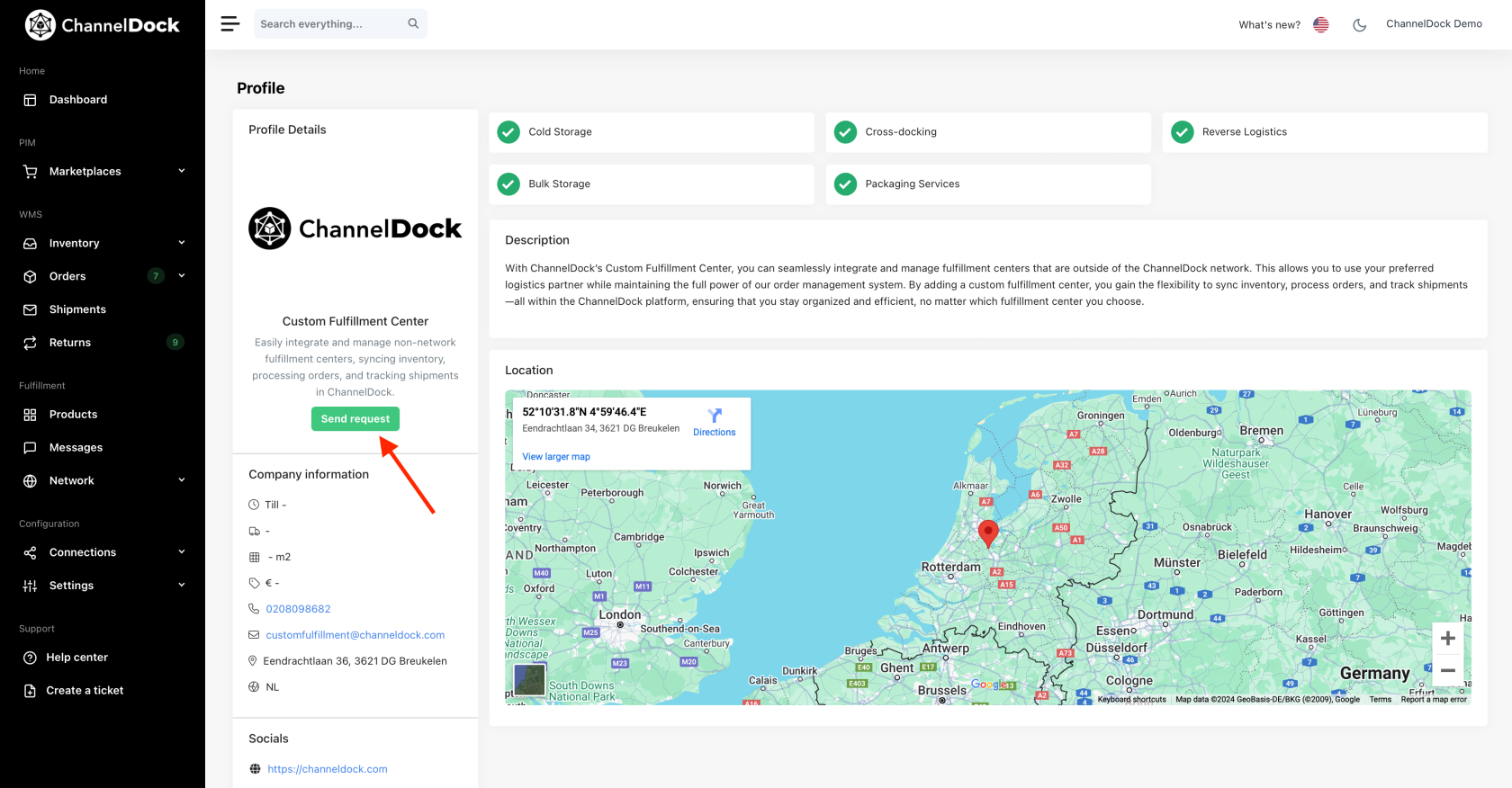The width and height of the screenshot is (1512, 788).
Task: Zoom in on the map
Action: coord(1447,639)
